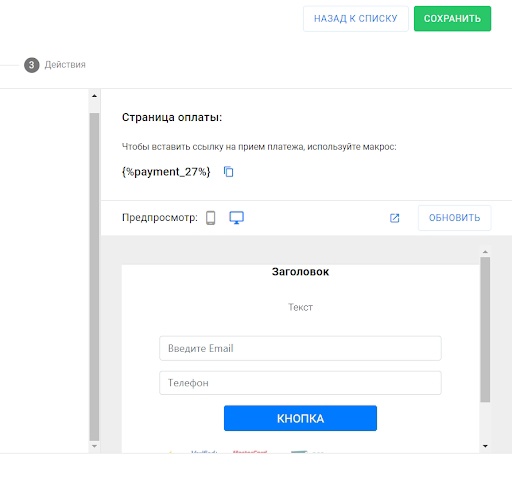Focus the Телефон input field

click(300, 383)
